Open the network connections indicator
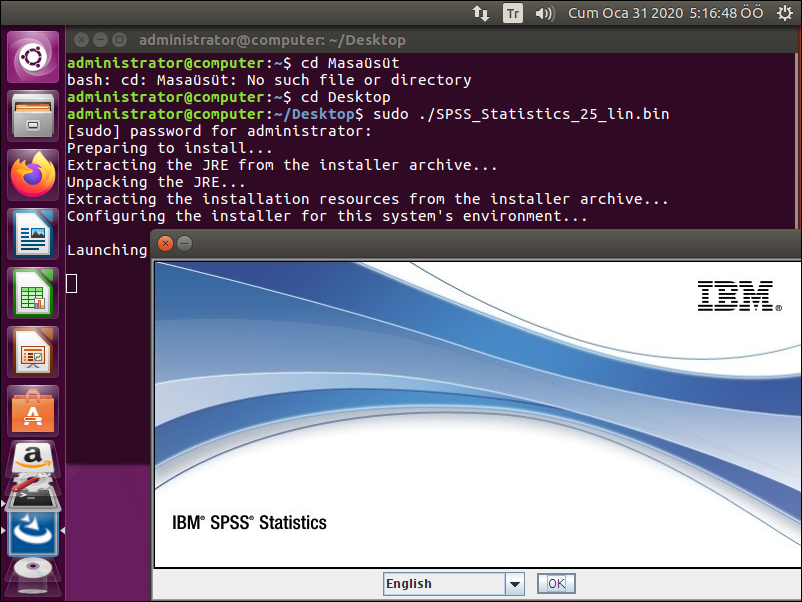The image size is (802, 602). click(480, 13)
